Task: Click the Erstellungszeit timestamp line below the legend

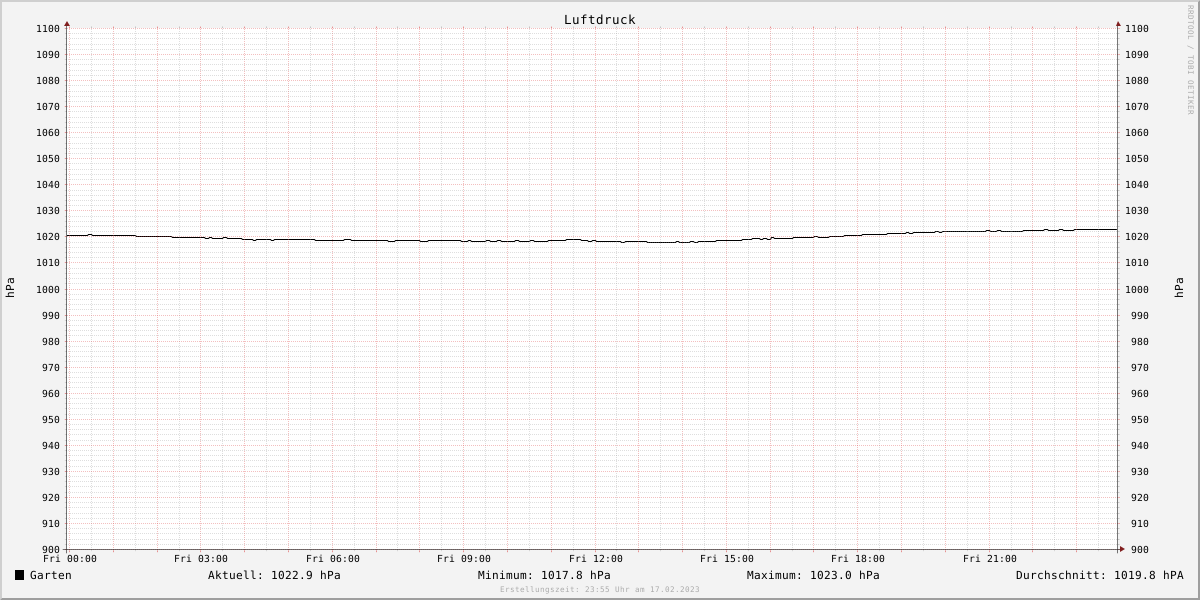Action: 600,590
